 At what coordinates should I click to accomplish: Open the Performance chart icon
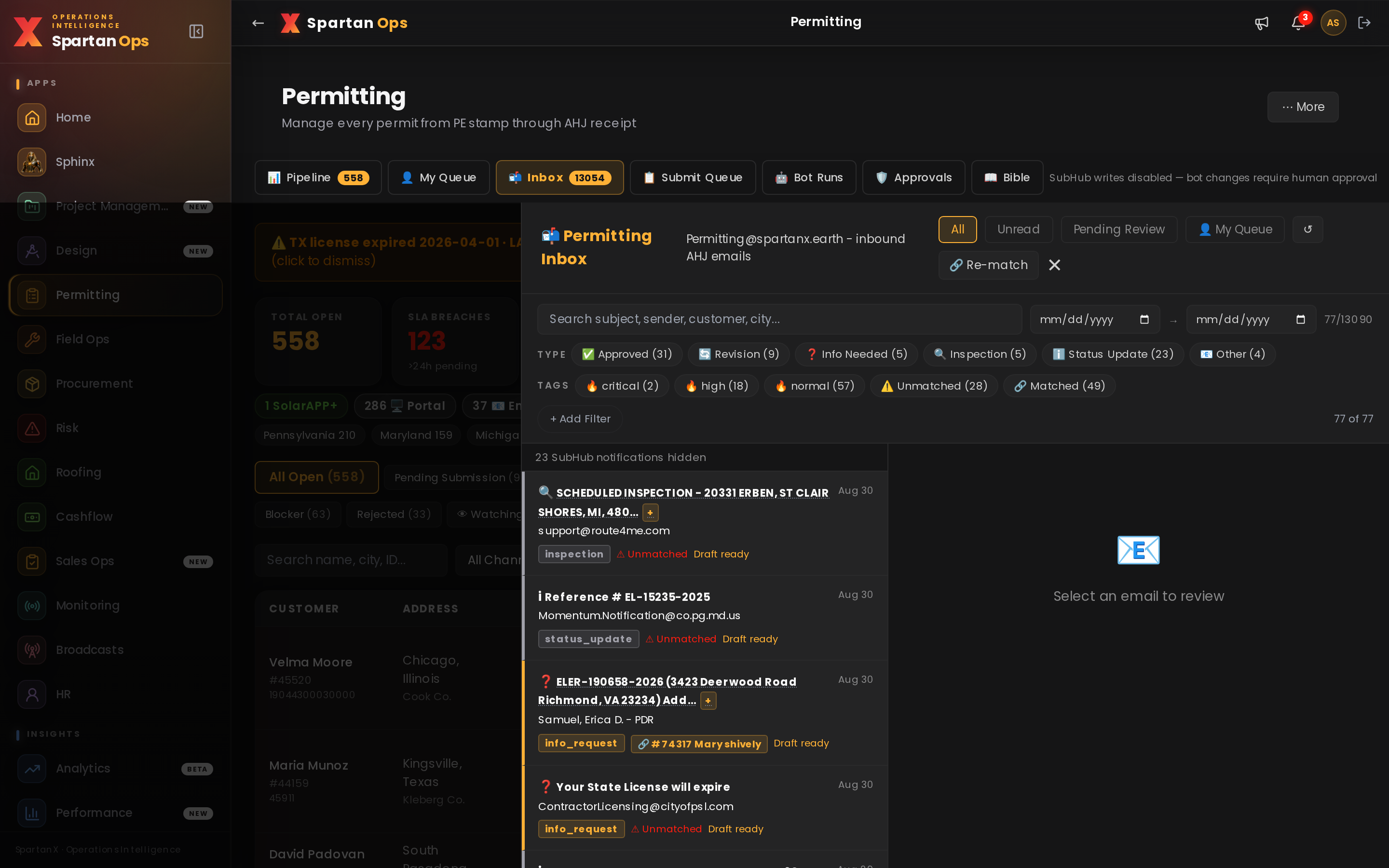pos(32,813)
